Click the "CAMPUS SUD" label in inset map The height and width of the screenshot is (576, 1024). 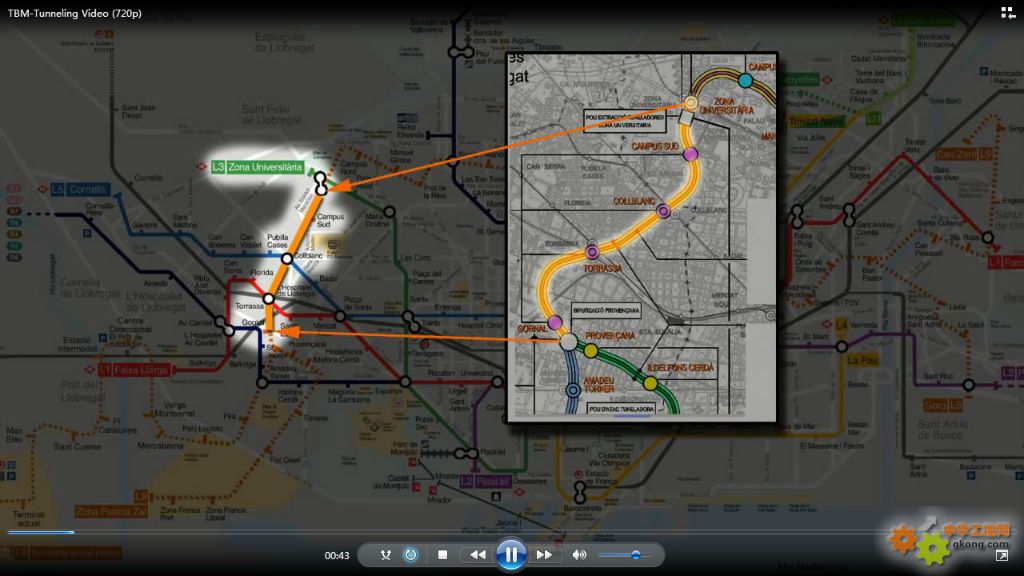655,146
